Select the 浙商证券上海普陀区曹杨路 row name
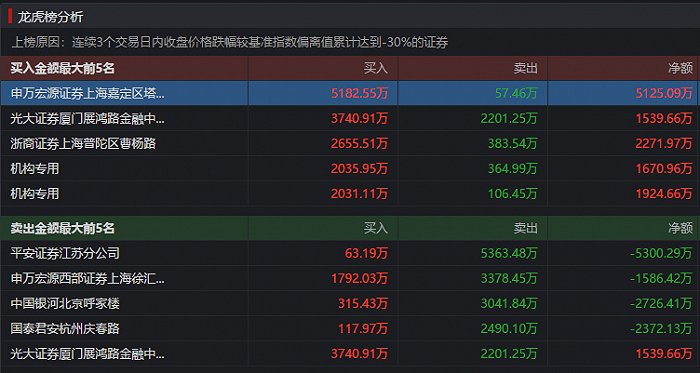 coord(83,143)
